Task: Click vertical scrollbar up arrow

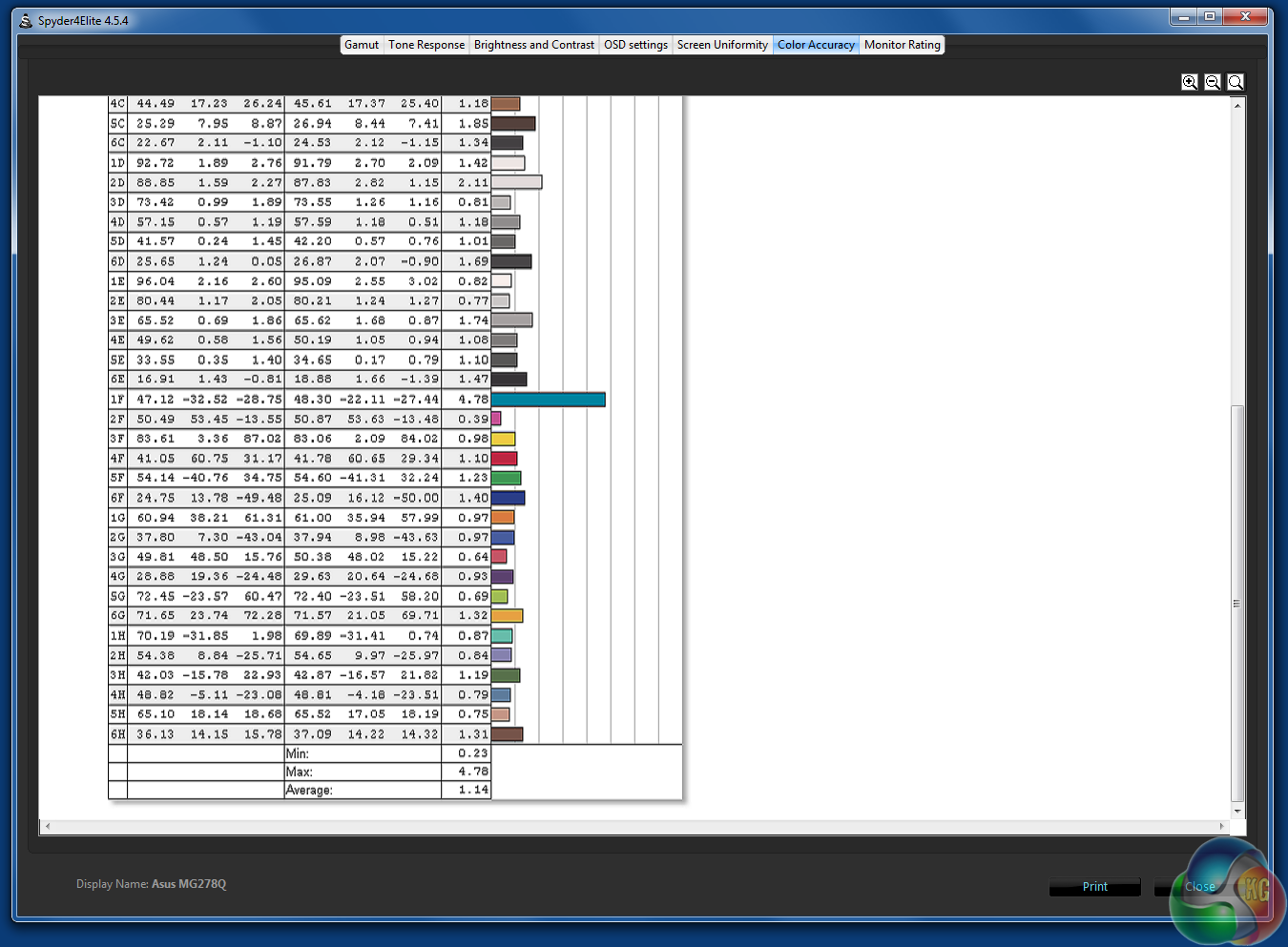Action: 1237,105
